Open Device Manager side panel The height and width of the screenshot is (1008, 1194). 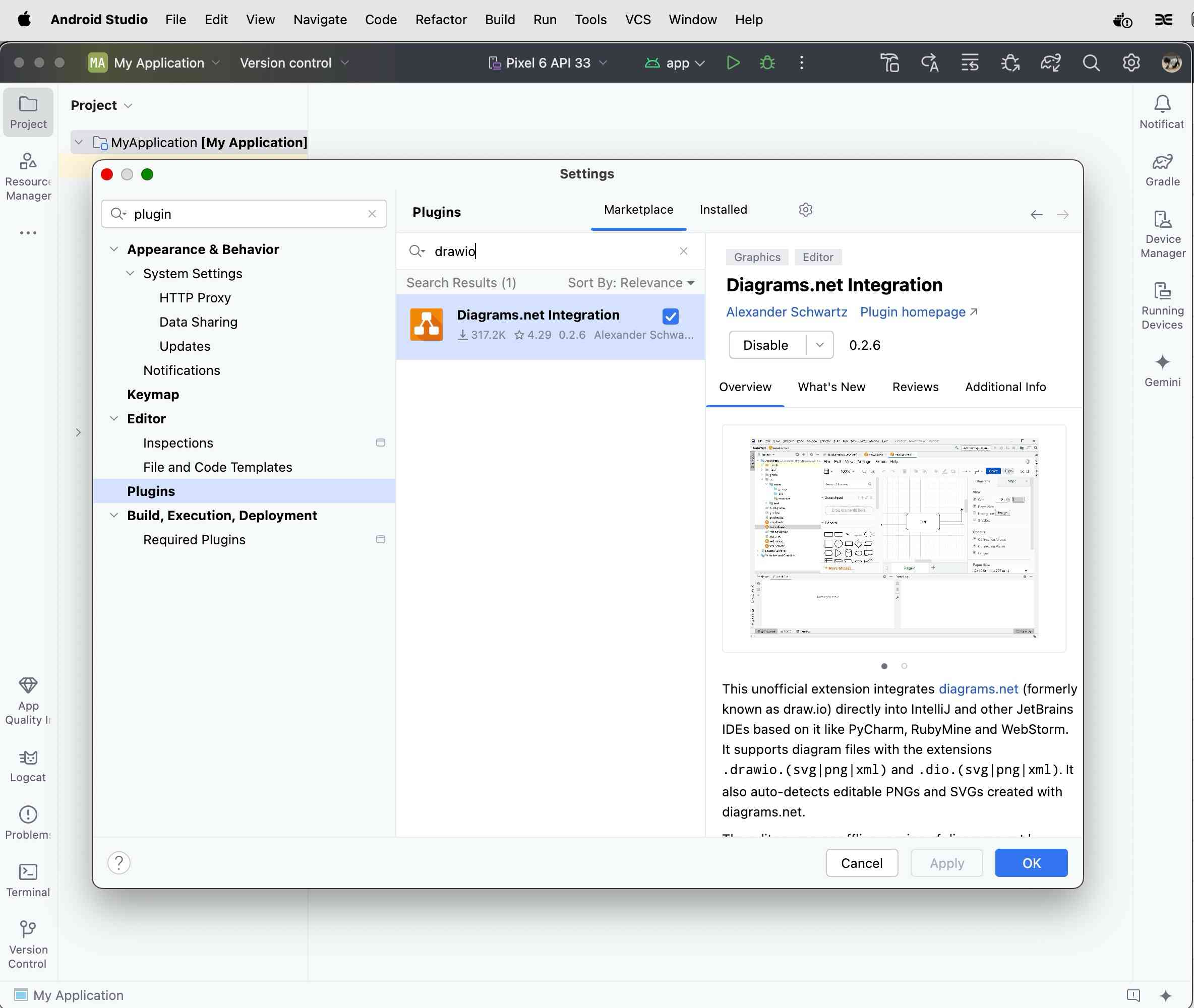pyautogui.click(x=1162, y=234)
